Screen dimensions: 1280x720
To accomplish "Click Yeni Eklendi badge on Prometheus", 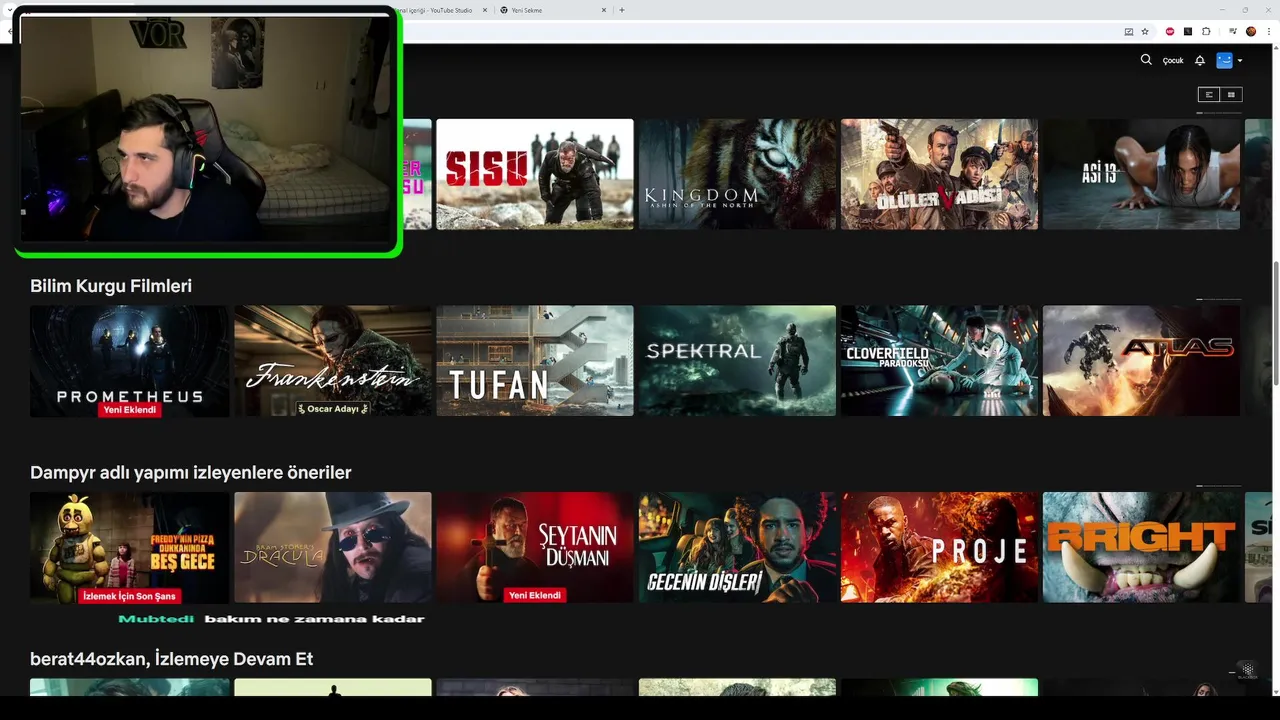I will click(x=130, y=410).
